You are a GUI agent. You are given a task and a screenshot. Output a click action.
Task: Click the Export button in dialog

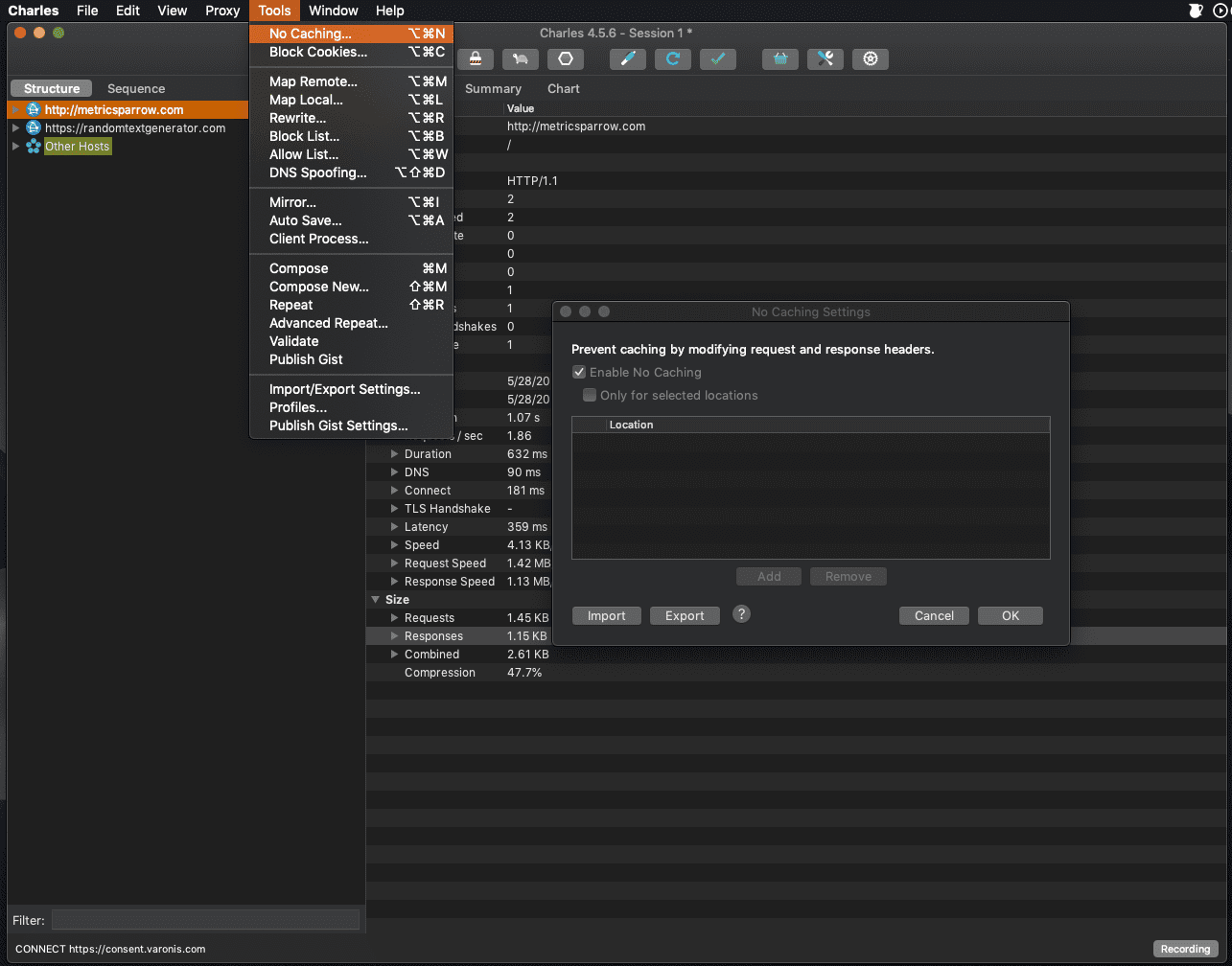point(685,616)
